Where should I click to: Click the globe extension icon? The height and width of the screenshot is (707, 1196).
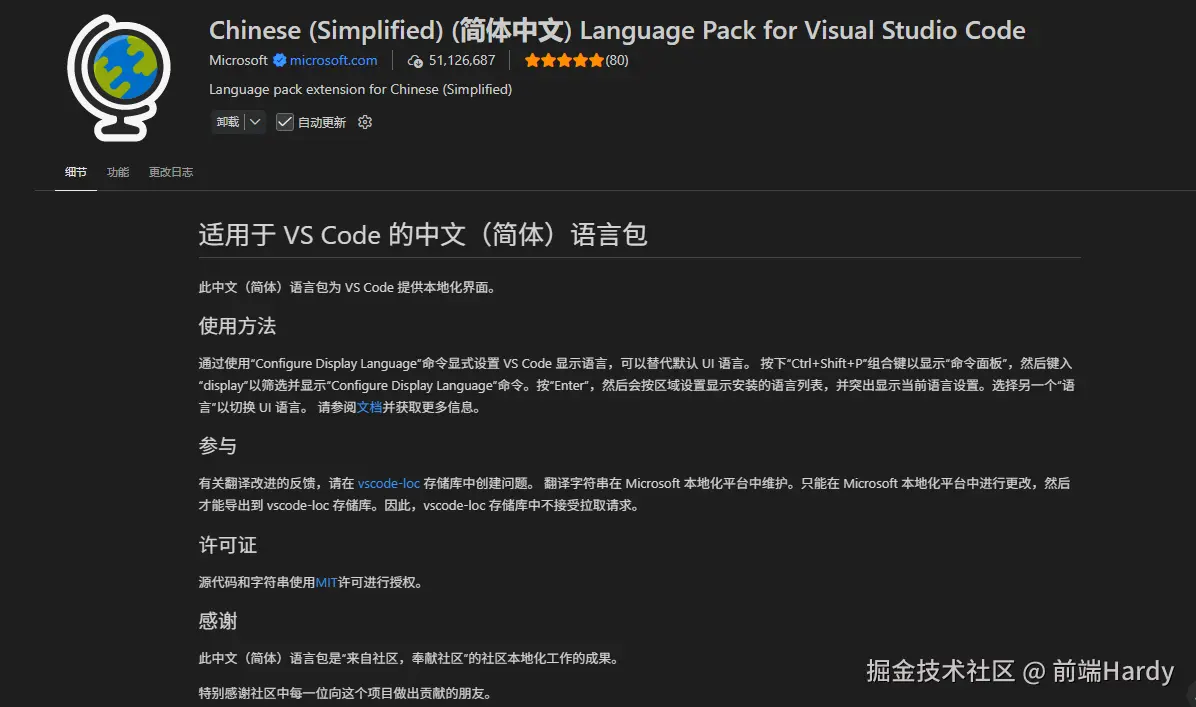click(119, 78)
